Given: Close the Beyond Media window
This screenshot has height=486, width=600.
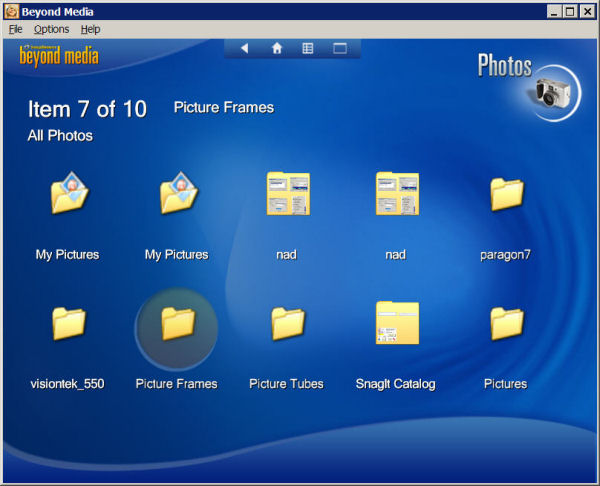Looking at the screenshot, I should (587, 11).
